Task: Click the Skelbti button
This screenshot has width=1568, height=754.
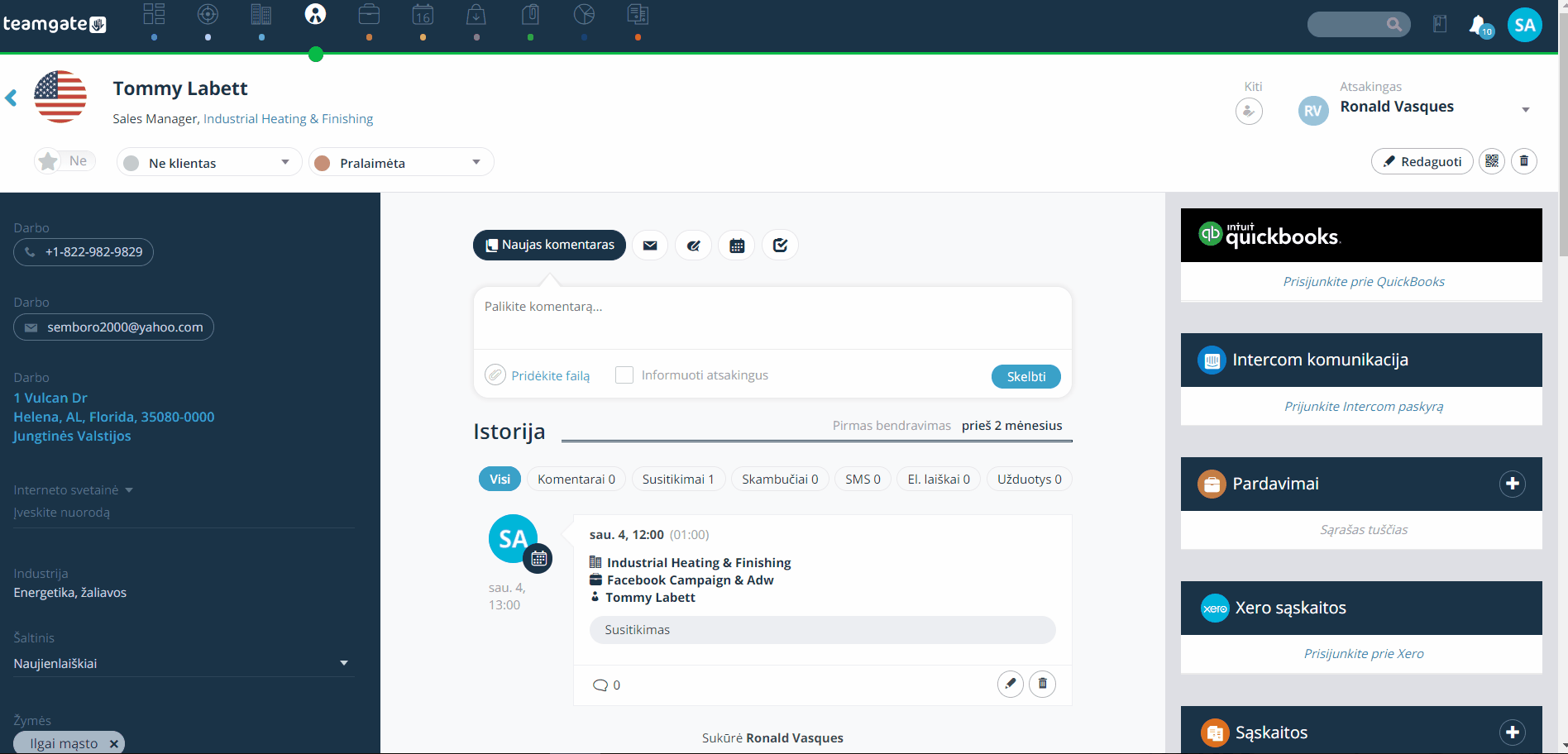Action: [1026, 376]
